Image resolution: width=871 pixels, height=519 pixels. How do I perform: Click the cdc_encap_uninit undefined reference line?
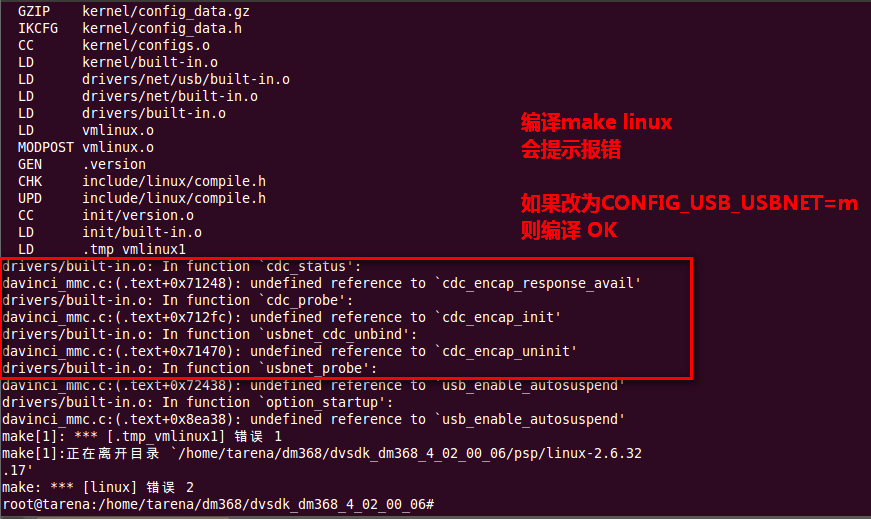click(x=289, y=351)
